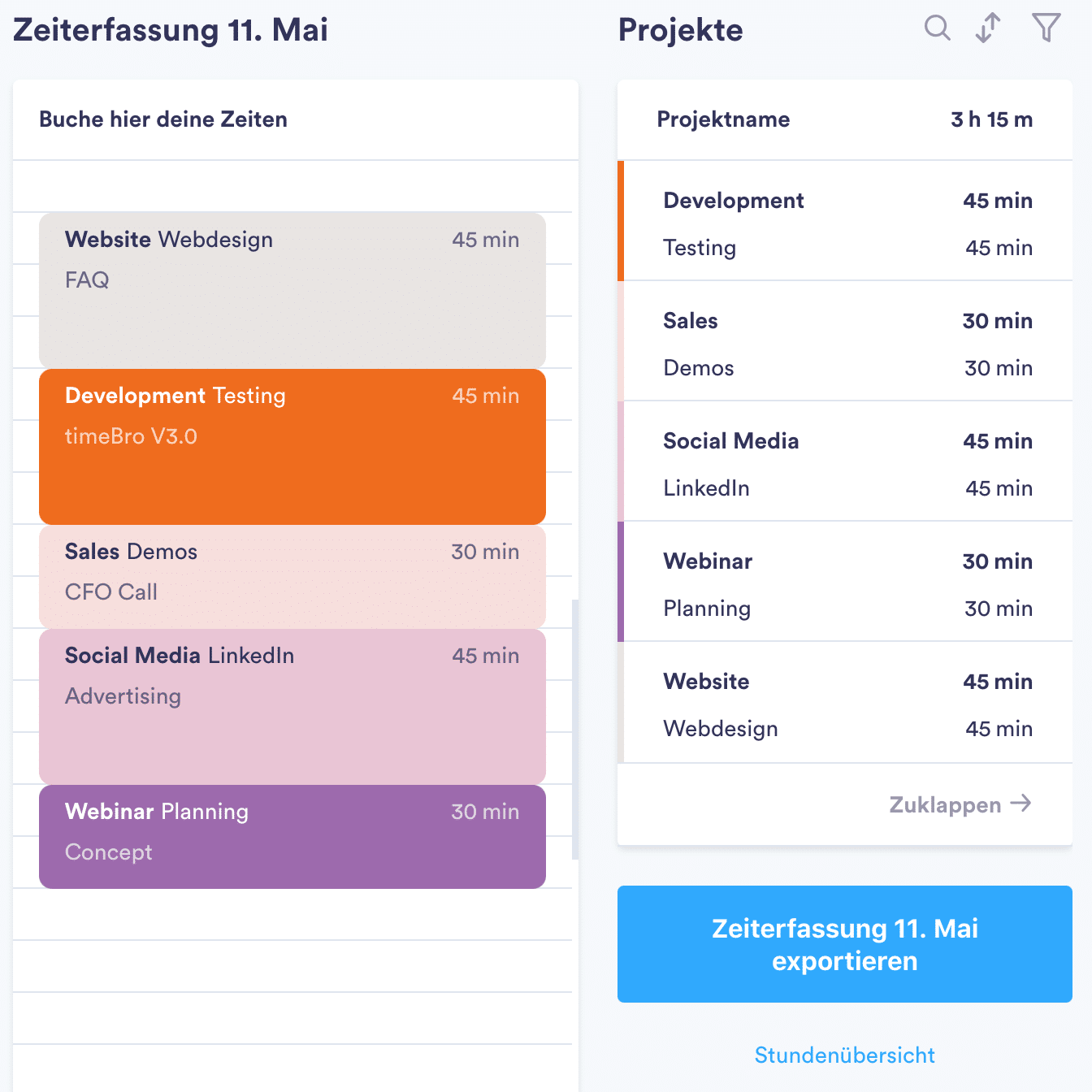This screenshot has height=1092, width=1092.
Task: Click the pink color bar of Social Media project
Action: (621, 461)
